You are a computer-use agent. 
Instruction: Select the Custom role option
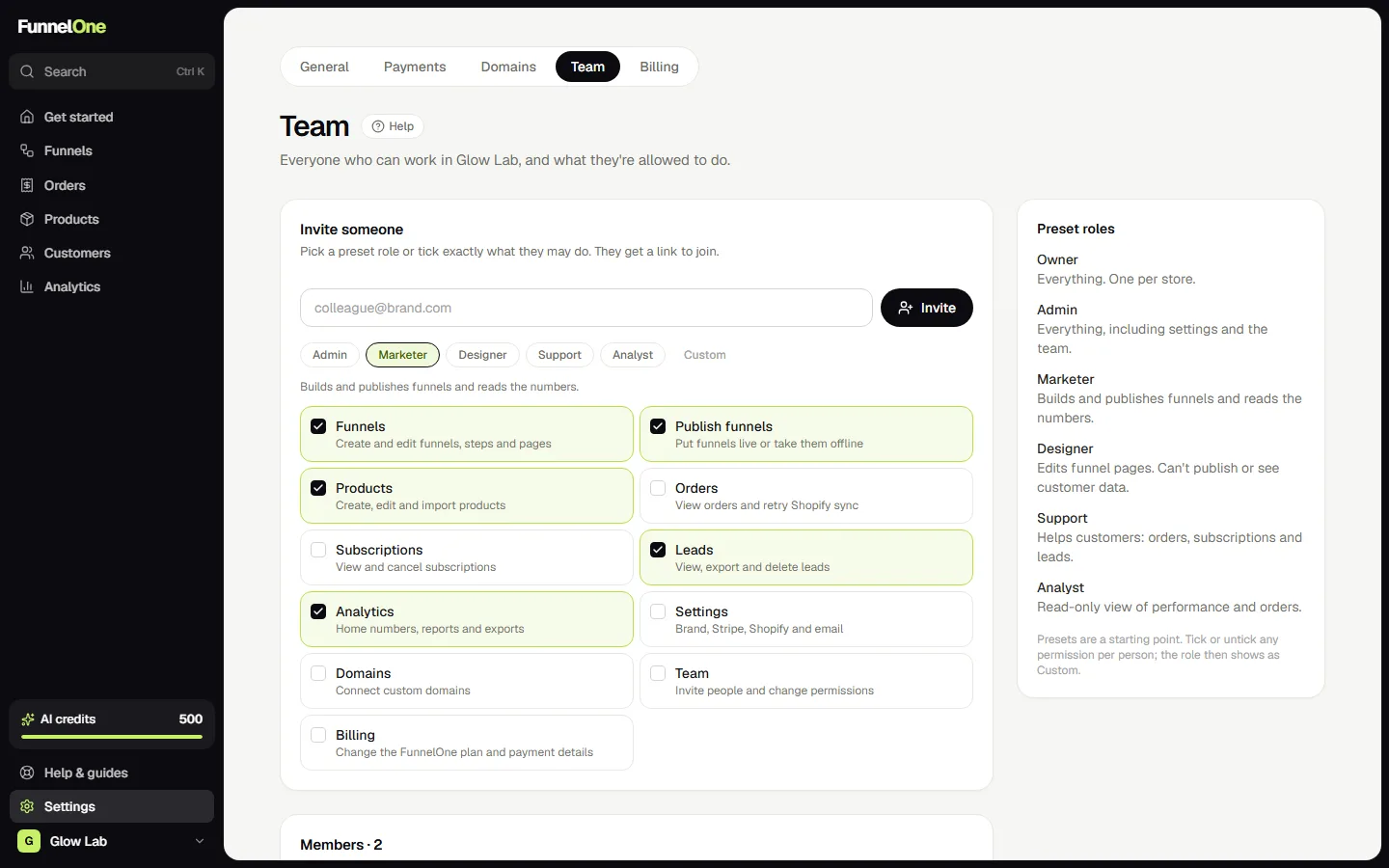705,355
